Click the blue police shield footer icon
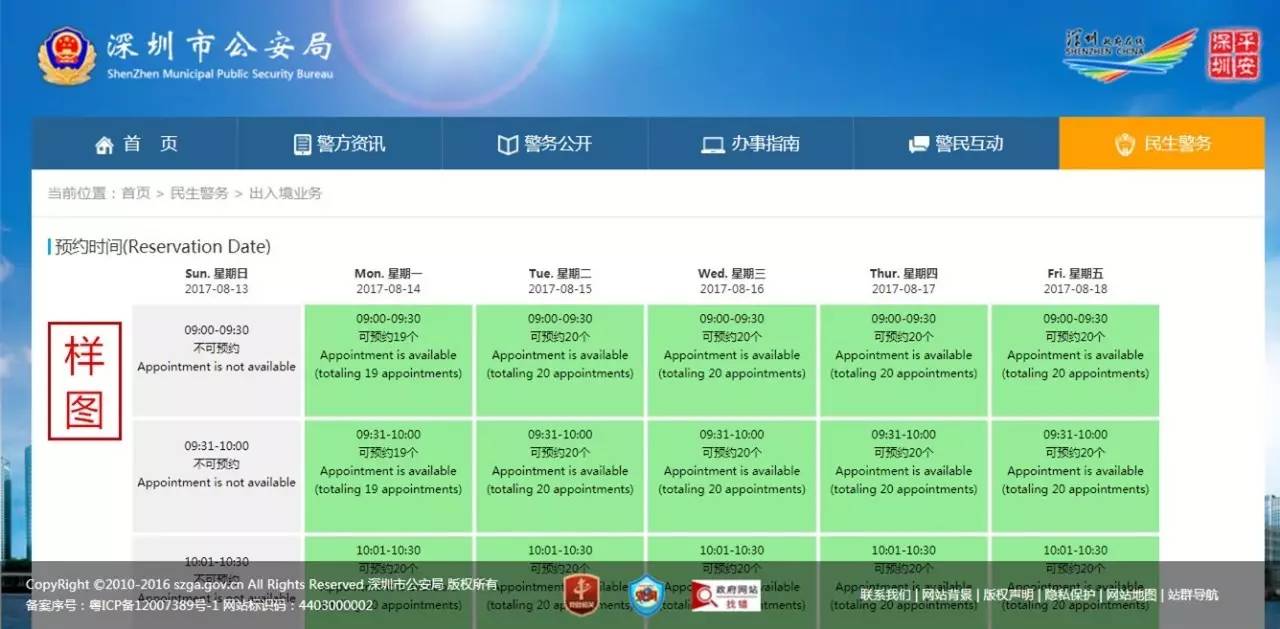 (647, 595)
